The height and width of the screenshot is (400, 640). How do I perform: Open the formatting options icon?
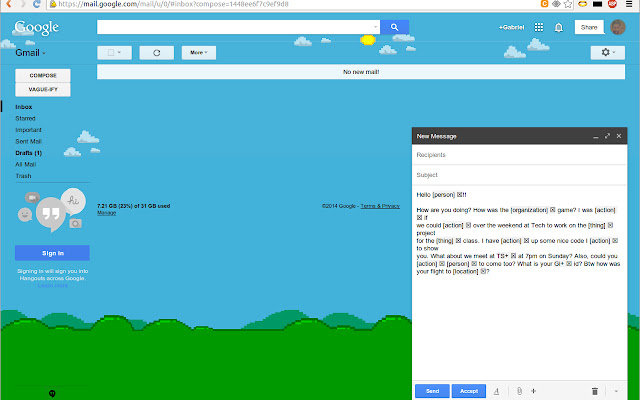496,391
